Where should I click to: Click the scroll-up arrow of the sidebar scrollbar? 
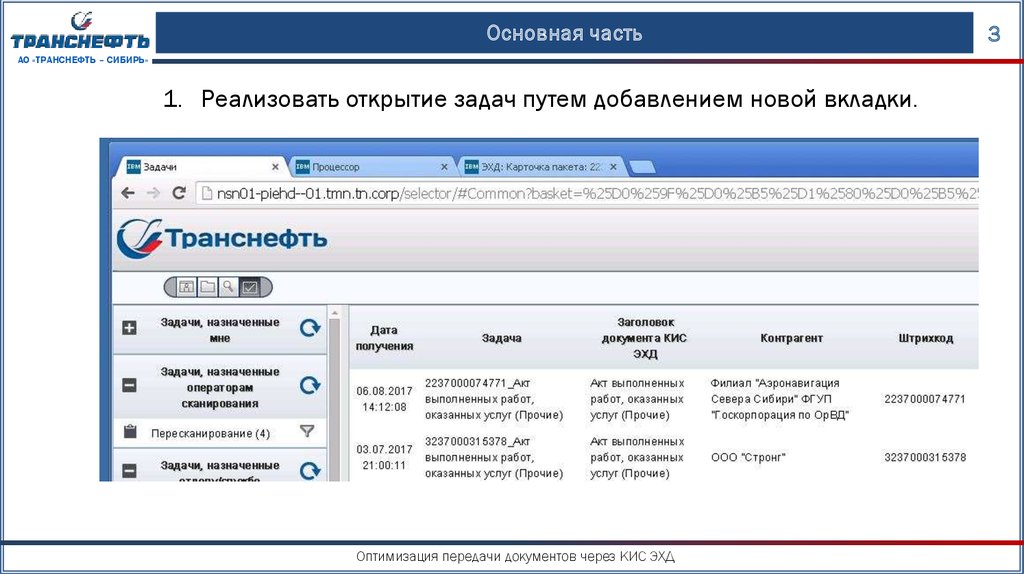click(334, 313)
